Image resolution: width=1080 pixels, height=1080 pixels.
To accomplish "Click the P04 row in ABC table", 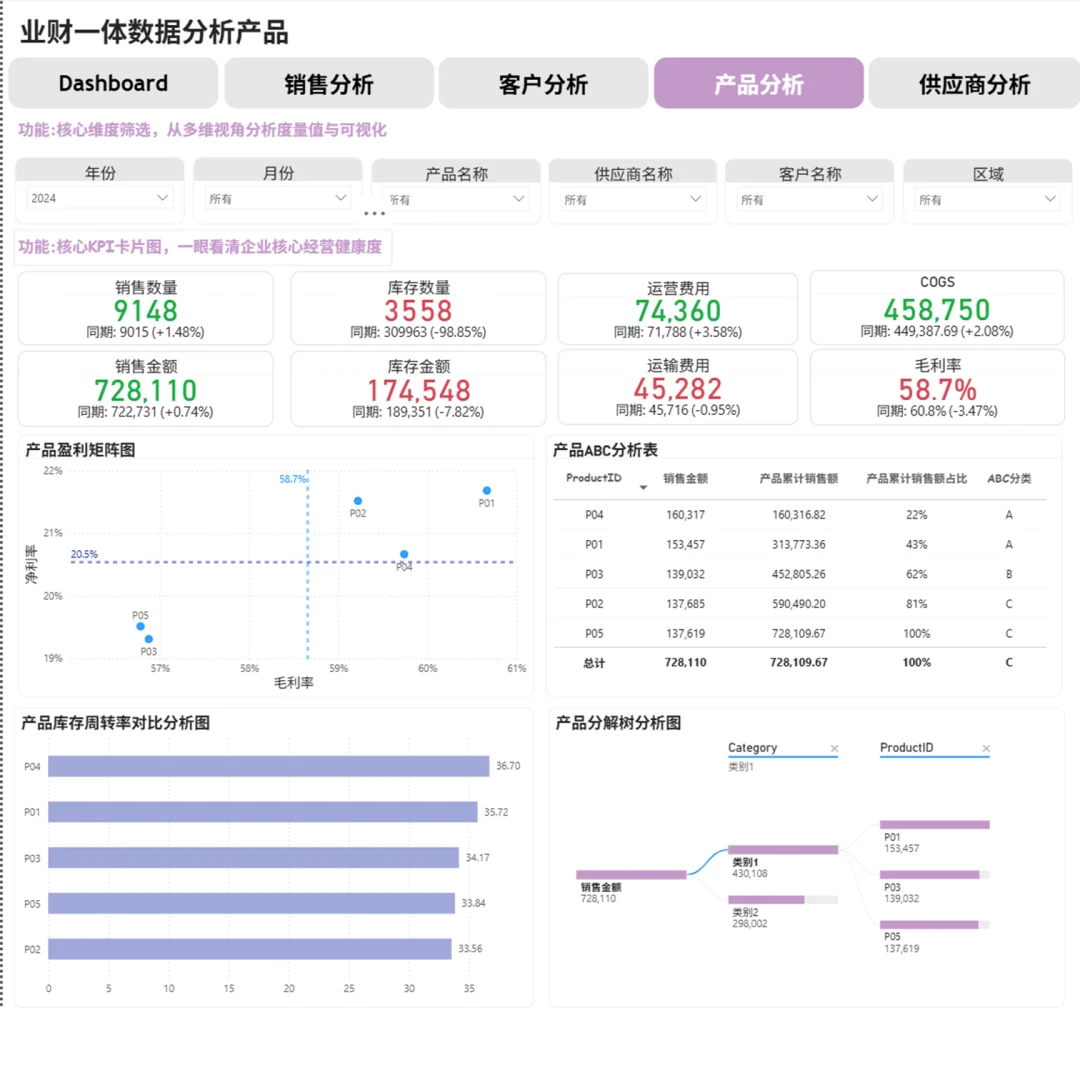I will [800, 515].
